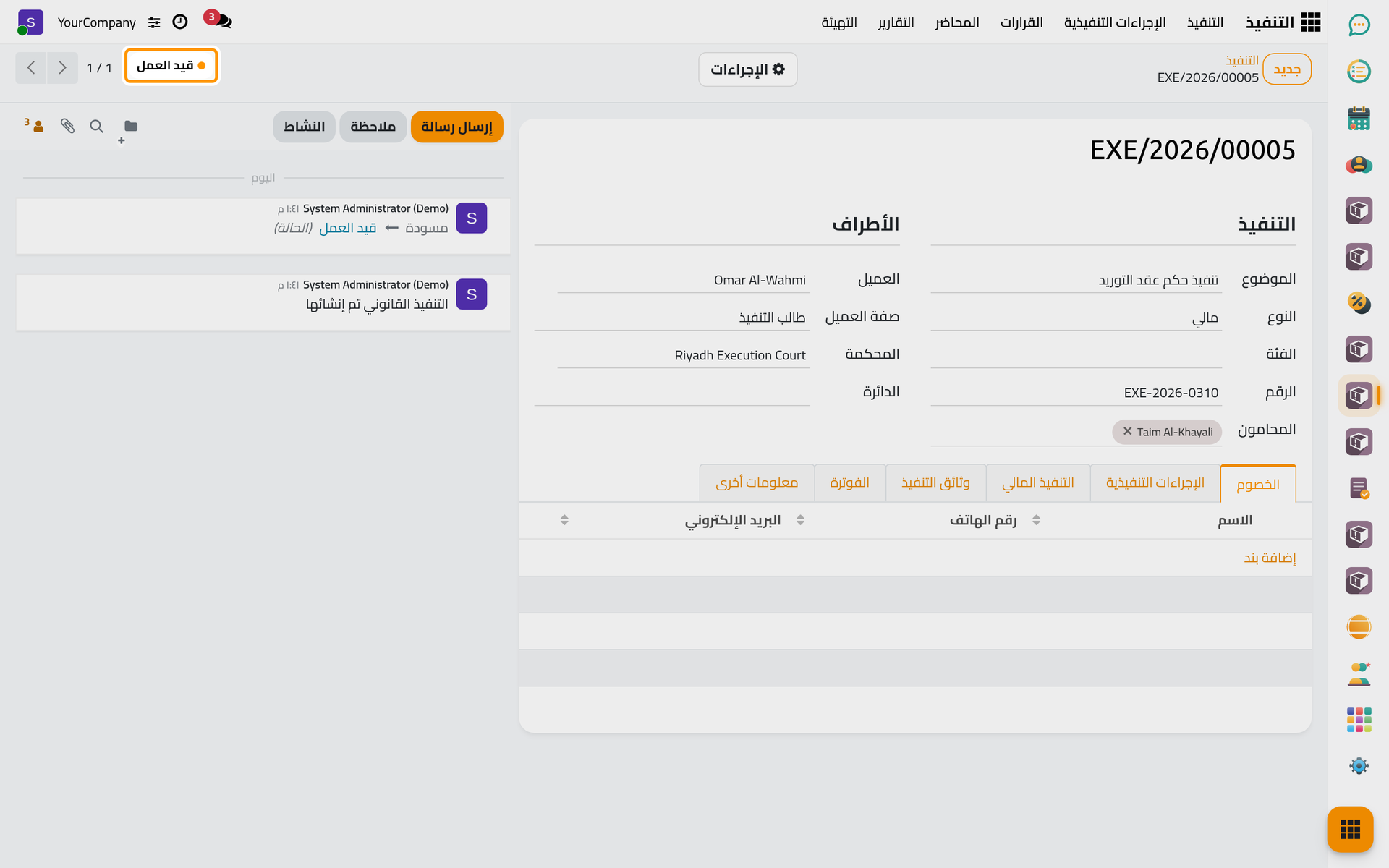Click the attachments paperclip icon
Viewport: 1389px width, 868px height.
coord(67,126)
